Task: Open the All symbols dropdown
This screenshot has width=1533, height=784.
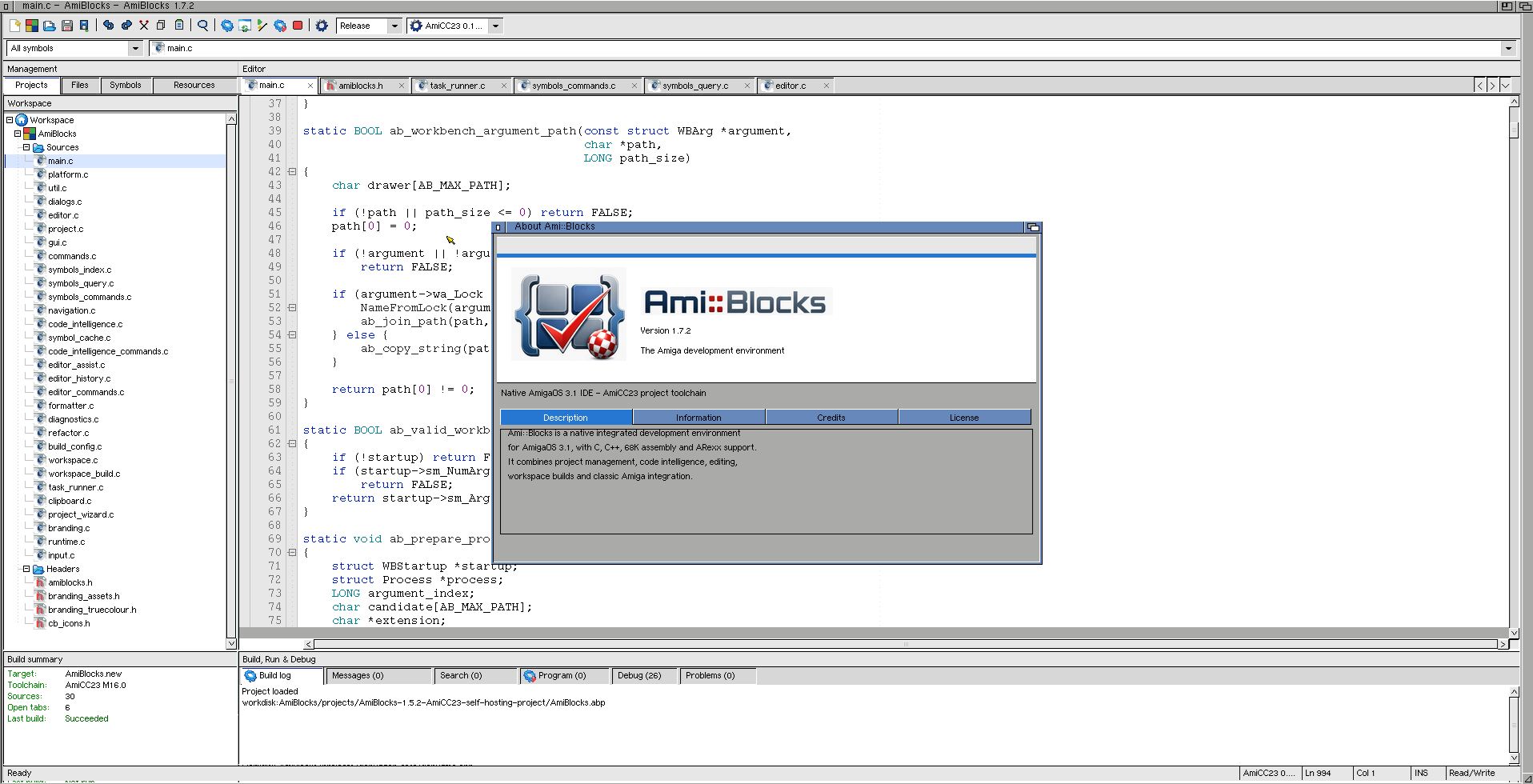Action: pyautogui.click(x=135, y=48)
